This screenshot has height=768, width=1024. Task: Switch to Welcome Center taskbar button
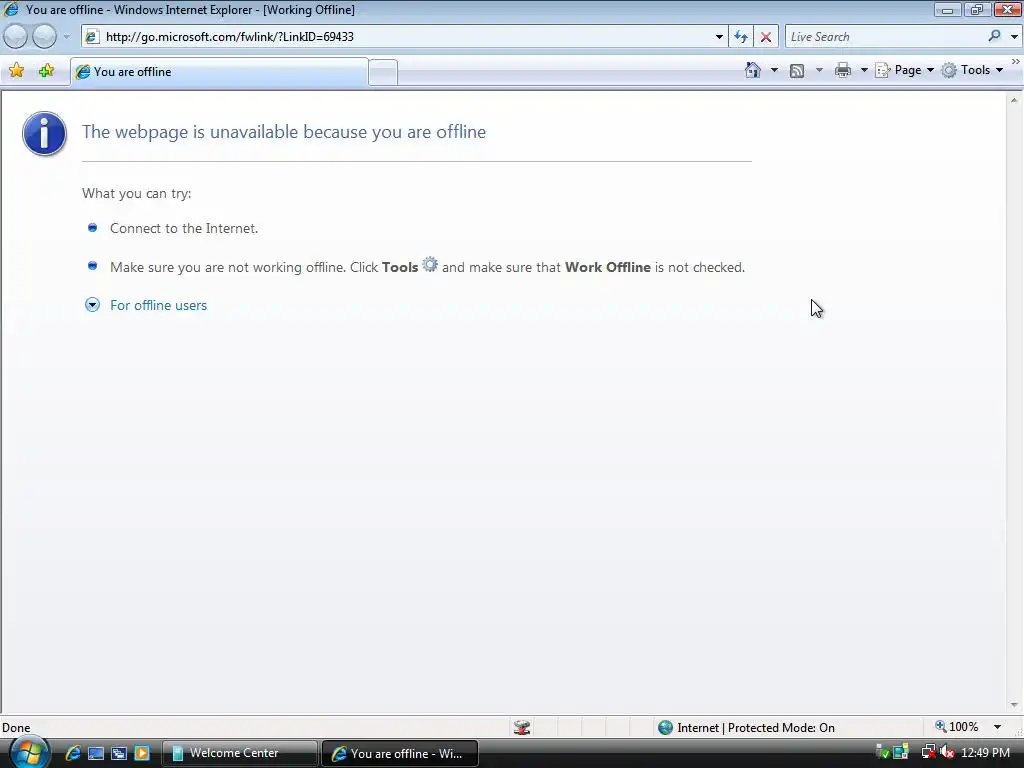(239, 753)
